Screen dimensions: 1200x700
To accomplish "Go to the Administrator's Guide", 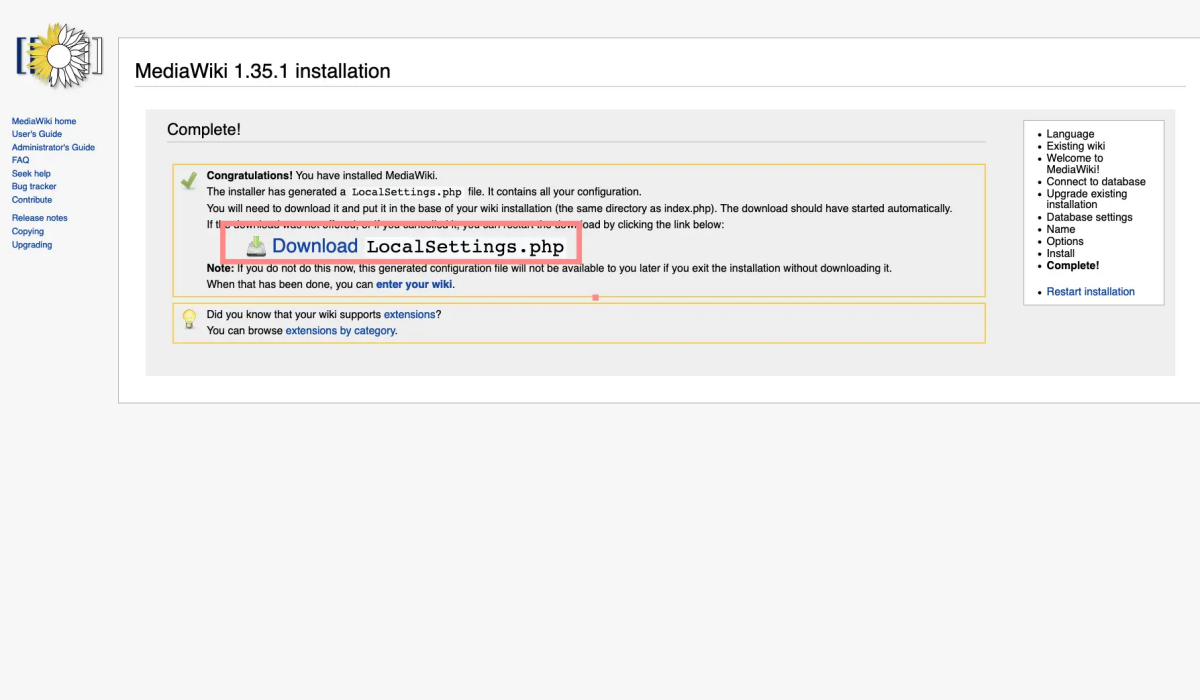I will tap(53, 147).
